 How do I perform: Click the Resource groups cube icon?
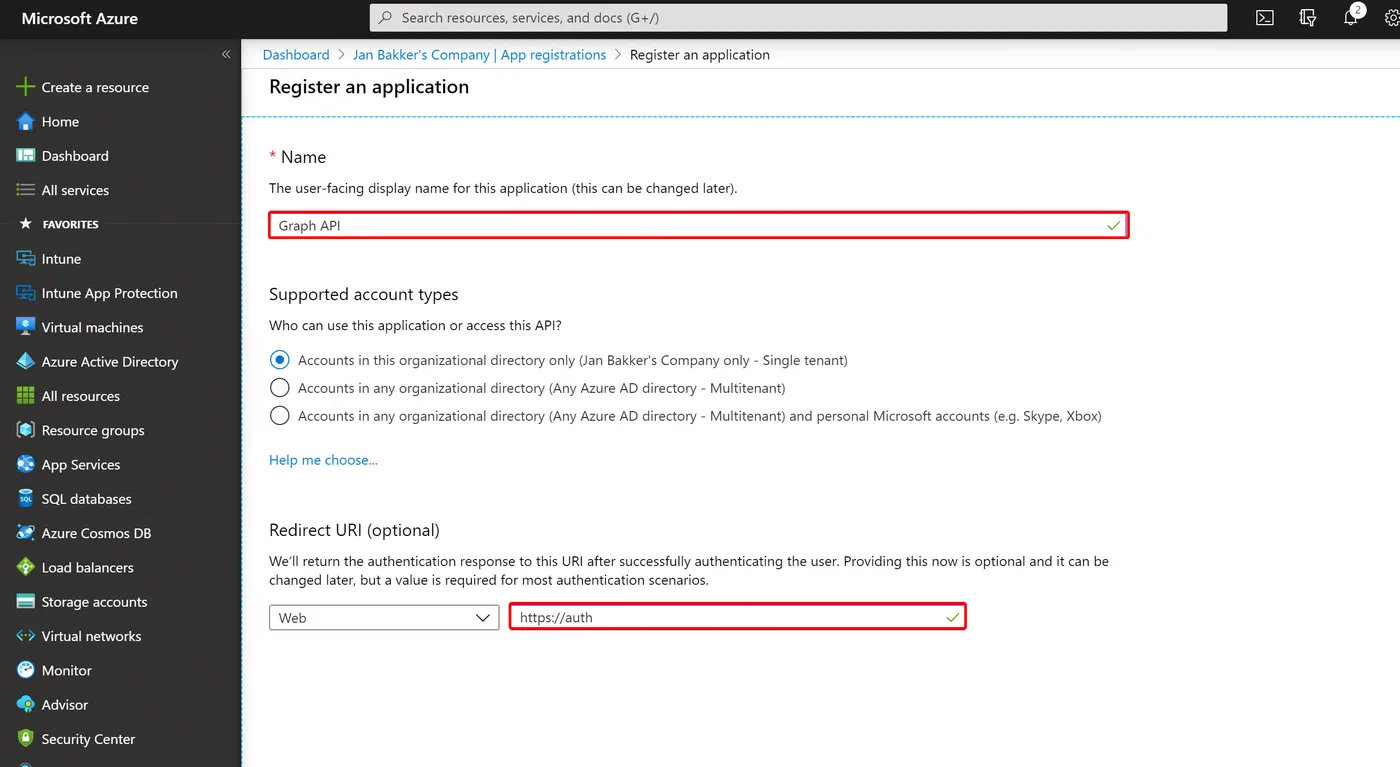tap(25, 430)
